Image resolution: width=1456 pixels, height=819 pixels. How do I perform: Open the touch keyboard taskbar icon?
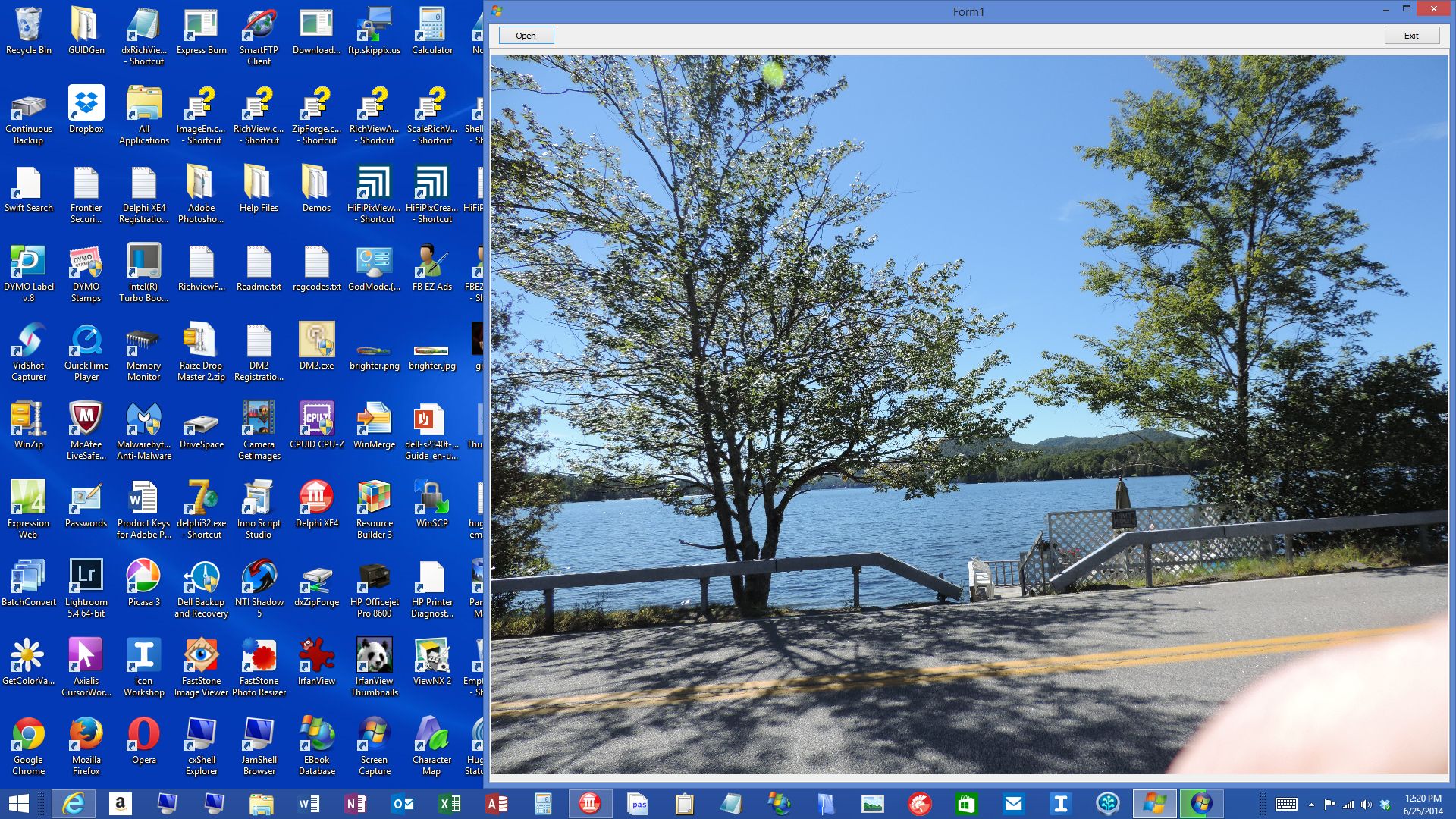click(x=1286, y=805)
